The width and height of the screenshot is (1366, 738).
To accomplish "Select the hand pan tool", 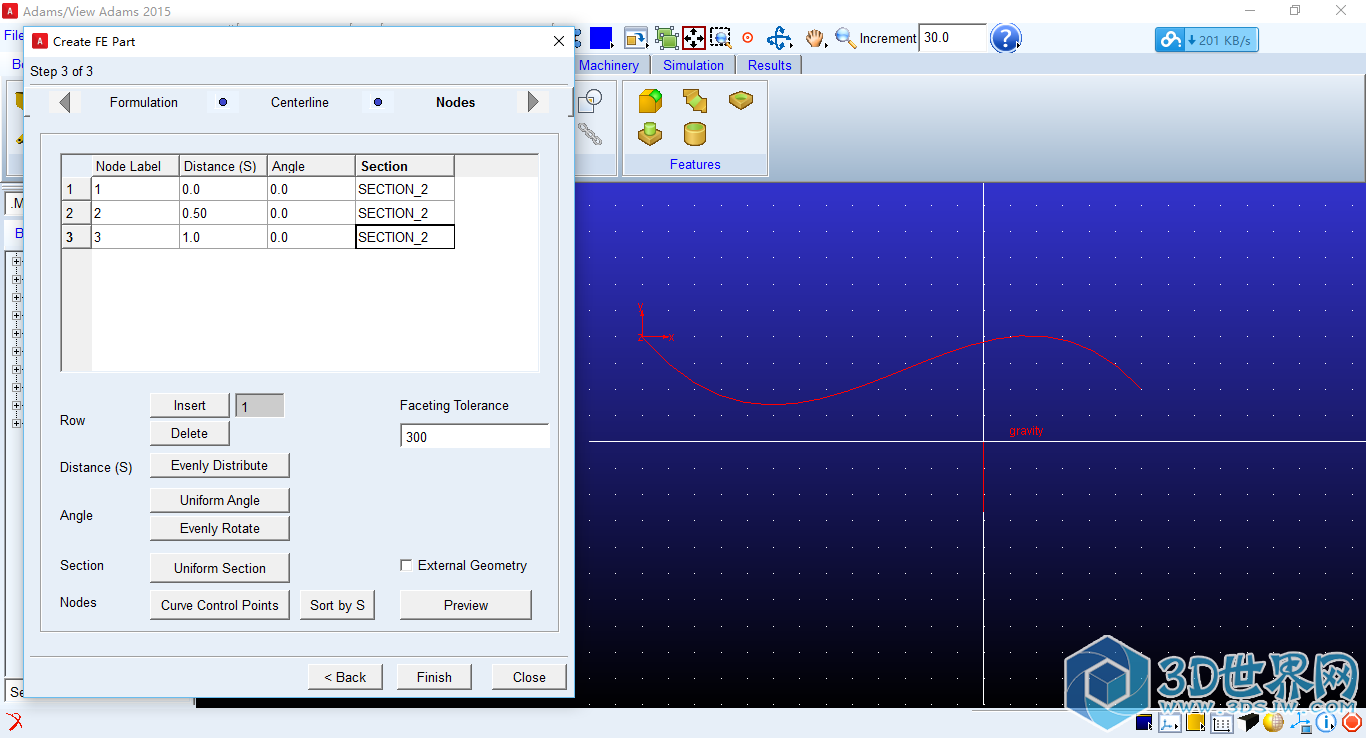I will (816, 38).
